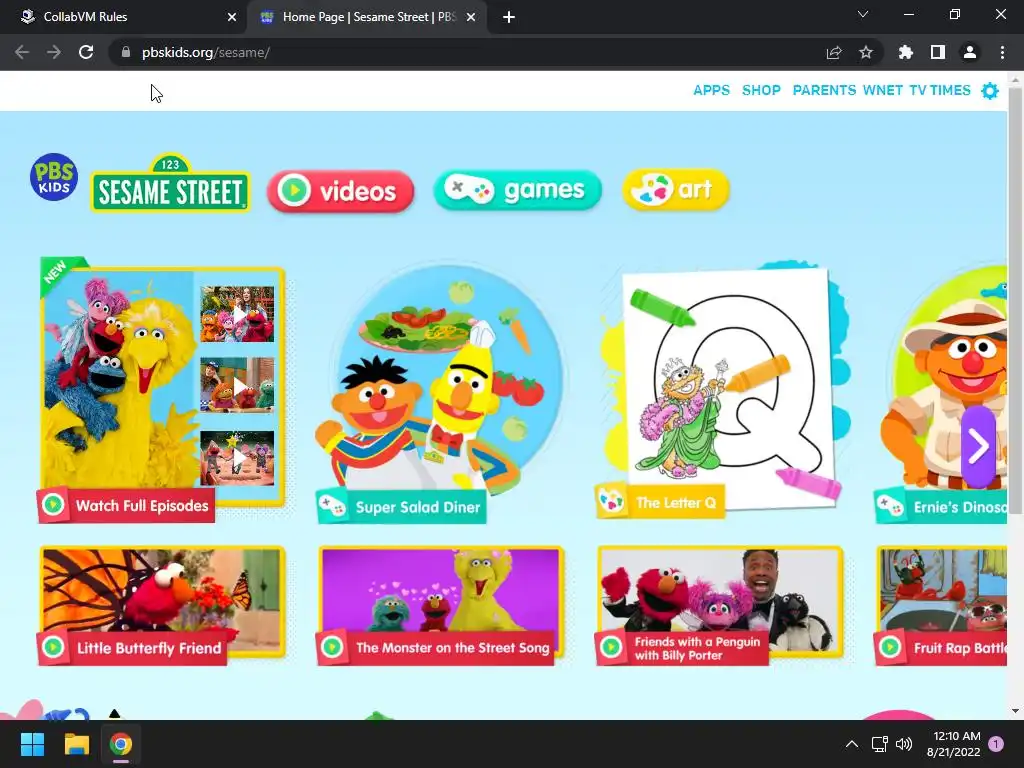Viewport: 1024px width, 768px height.
Task: Bookmark this page with the star
Action: pos(866,52)
